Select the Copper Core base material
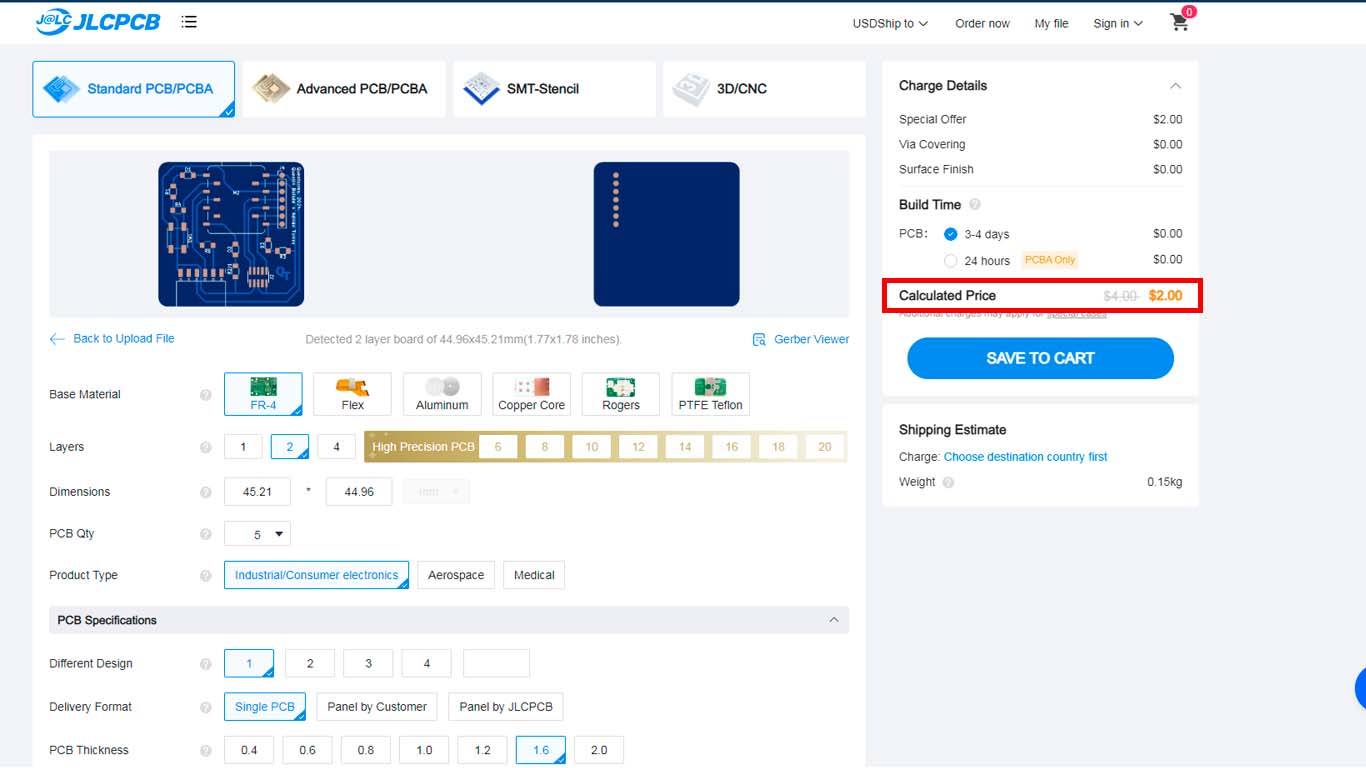Image resolution: width=1366 pixels, height=768 pixels. 531,394
